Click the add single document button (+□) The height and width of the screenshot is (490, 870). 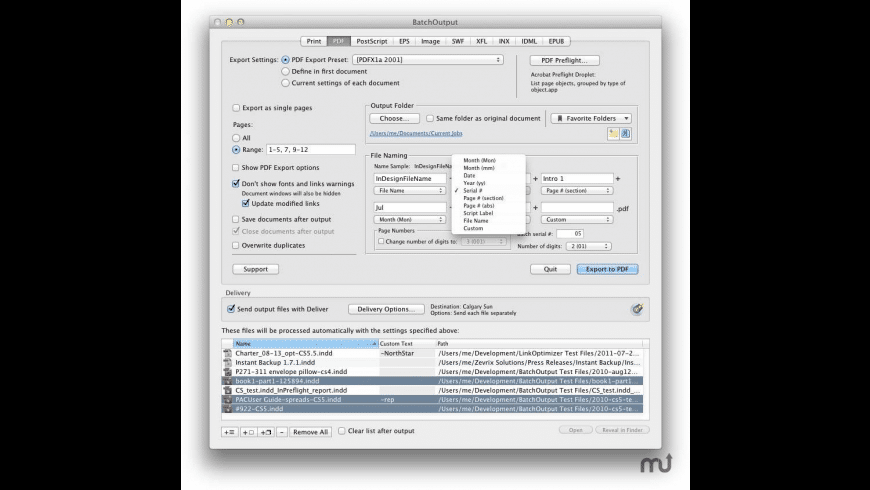[248, 432]
